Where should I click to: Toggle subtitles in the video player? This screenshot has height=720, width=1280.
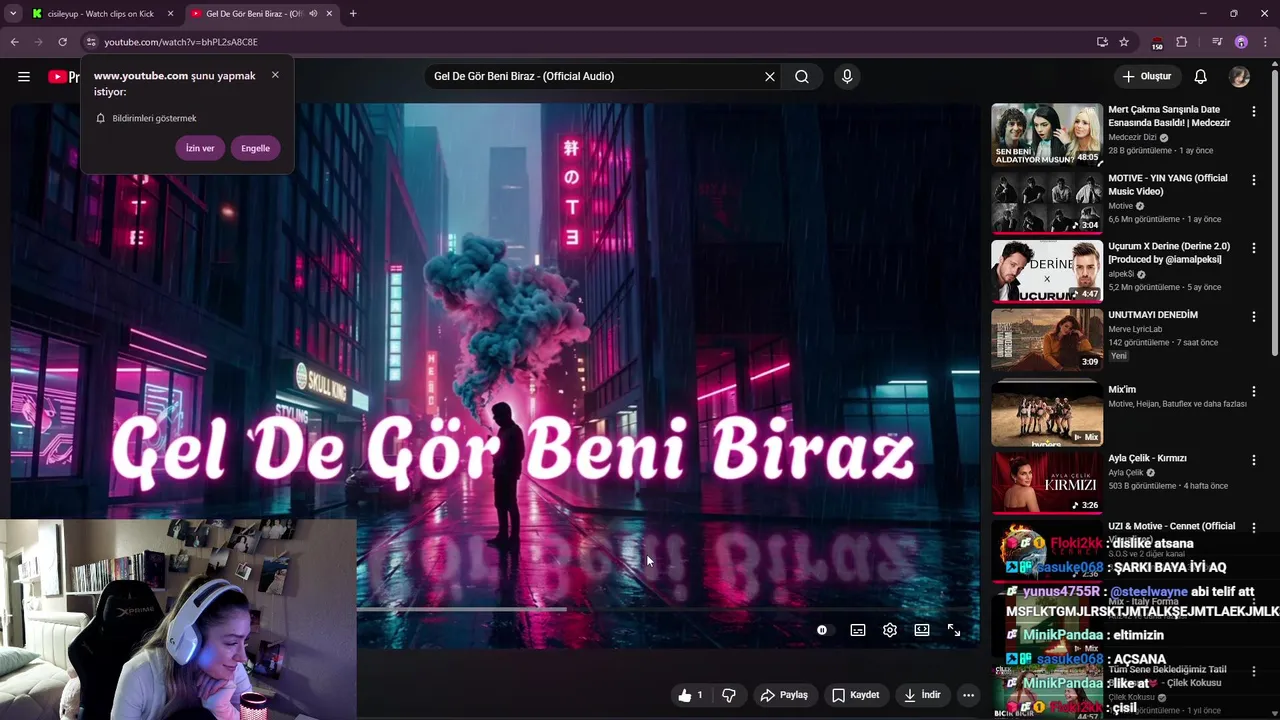[x=858, y=630]
